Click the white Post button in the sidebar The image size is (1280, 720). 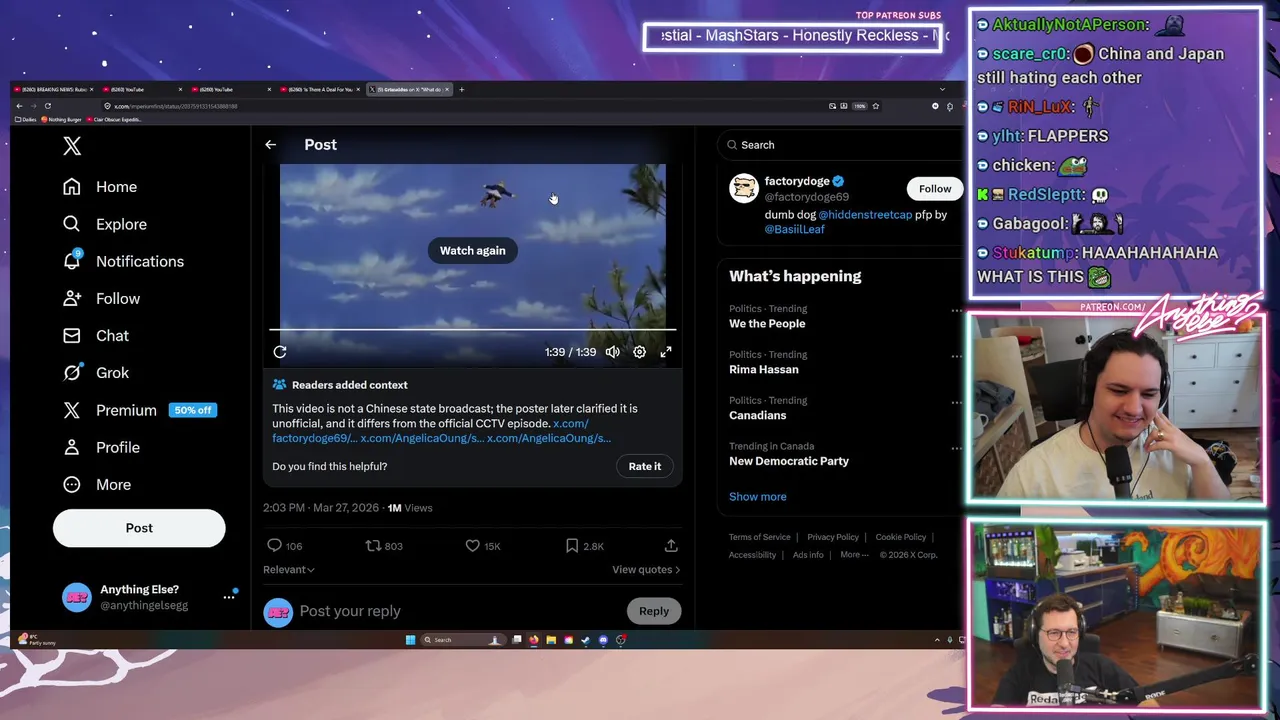(139, 528)
